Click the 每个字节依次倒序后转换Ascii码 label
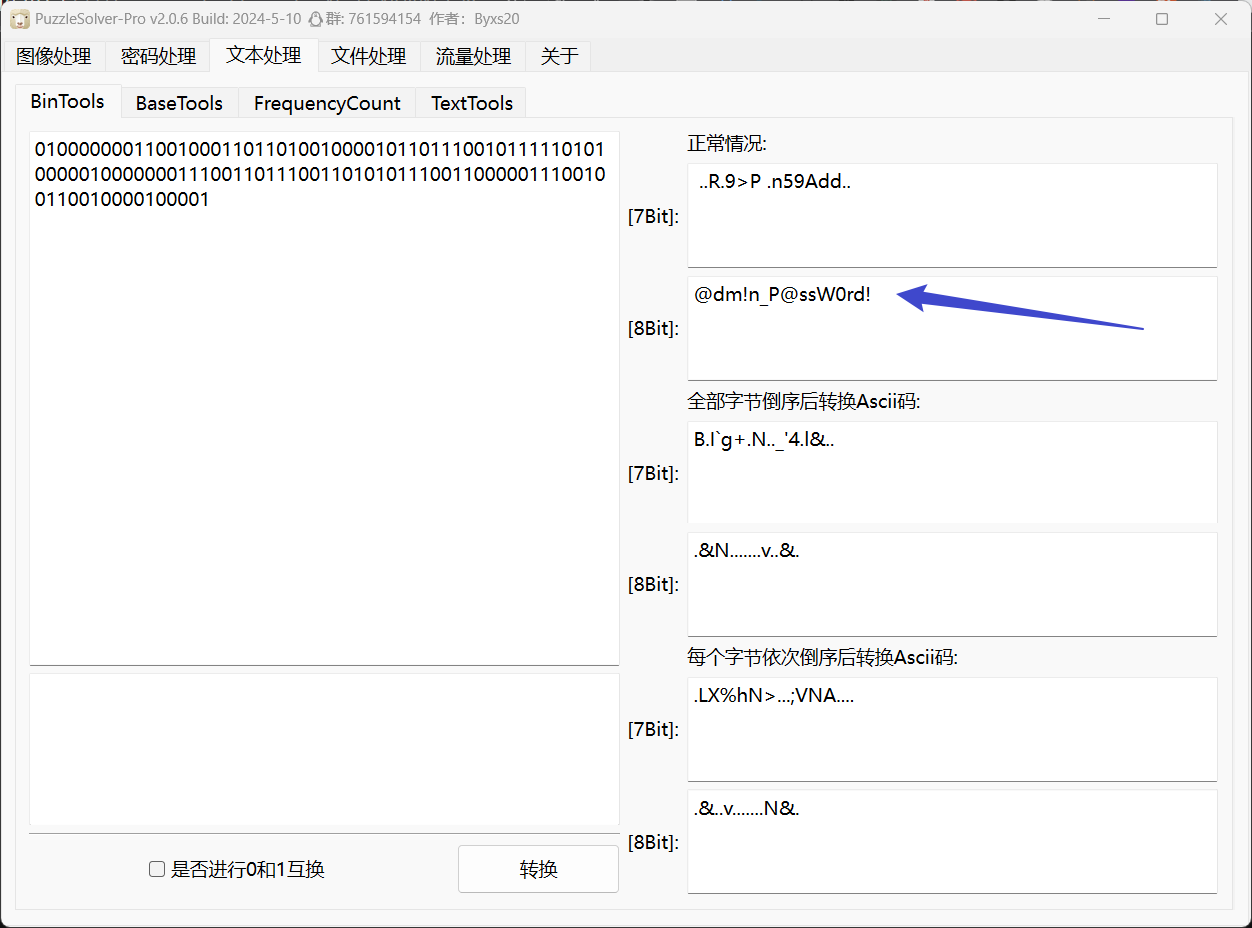This screenshot has height=928, width=1252. tap(823, 657)
